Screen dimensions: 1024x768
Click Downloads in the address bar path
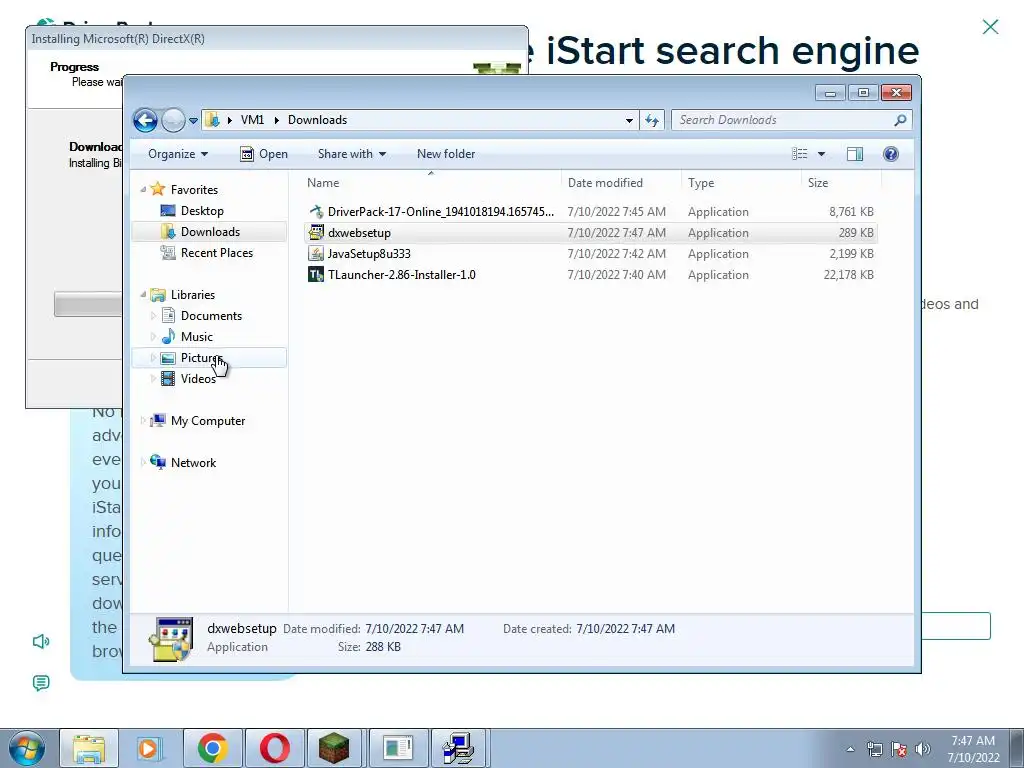[317, 120]
